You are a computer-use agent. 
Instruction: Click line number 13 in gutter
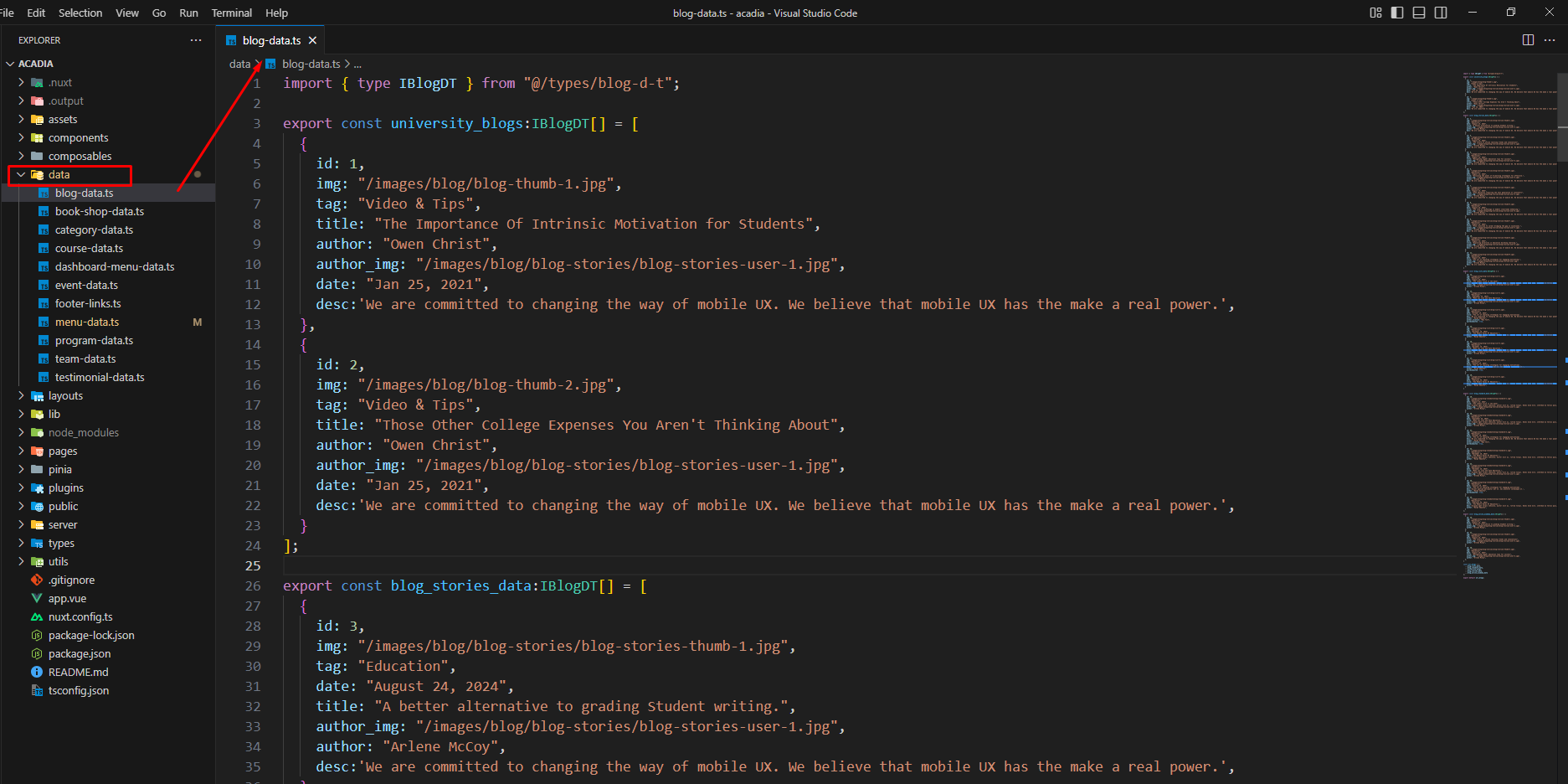click(x=252, y=324)
